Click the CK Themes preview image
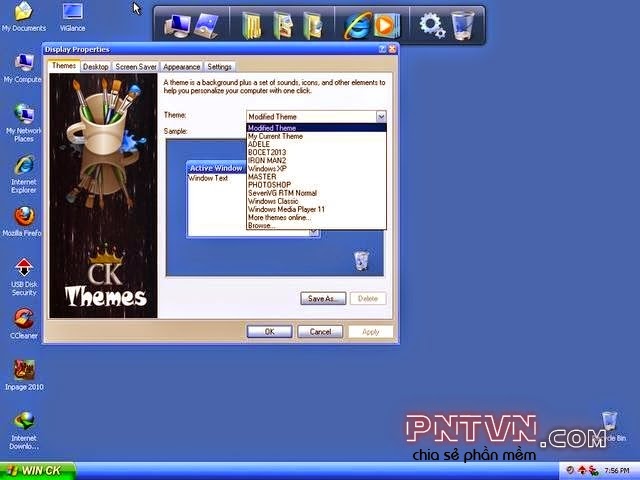This screenshot has height=480, width=640. click(x=103, y=196)
